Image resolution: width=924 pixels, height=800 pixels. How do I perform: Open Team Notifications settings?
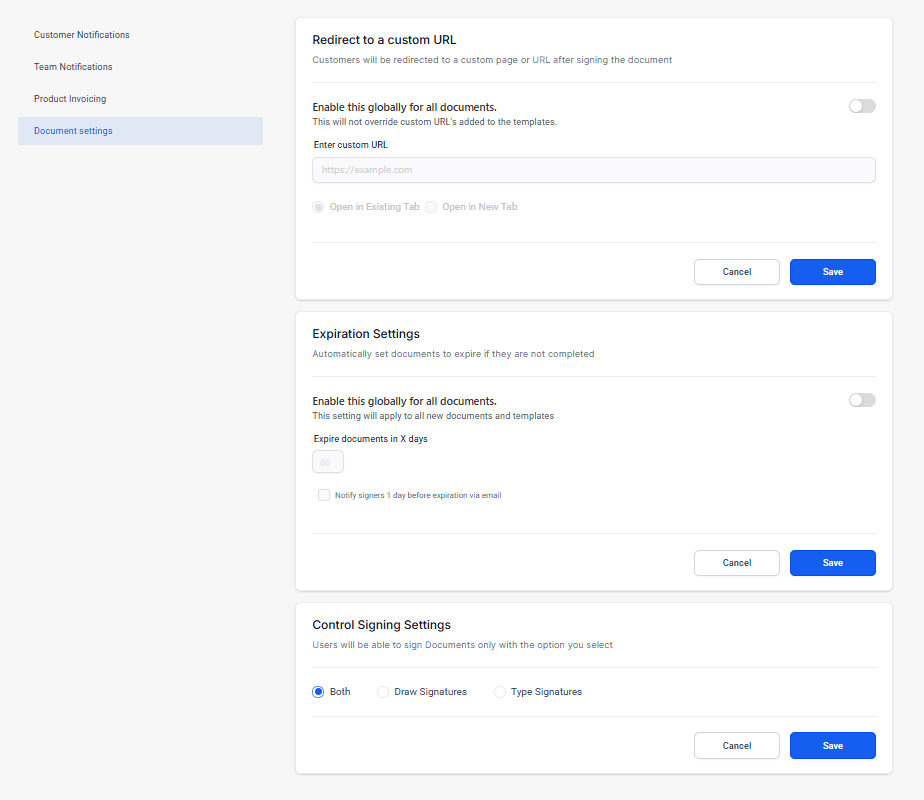click(x=73, y=67)
